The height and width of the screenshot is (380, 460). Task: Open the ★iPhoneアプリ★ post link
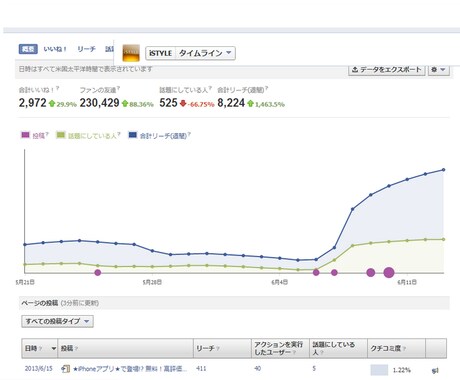click(130, 369)
